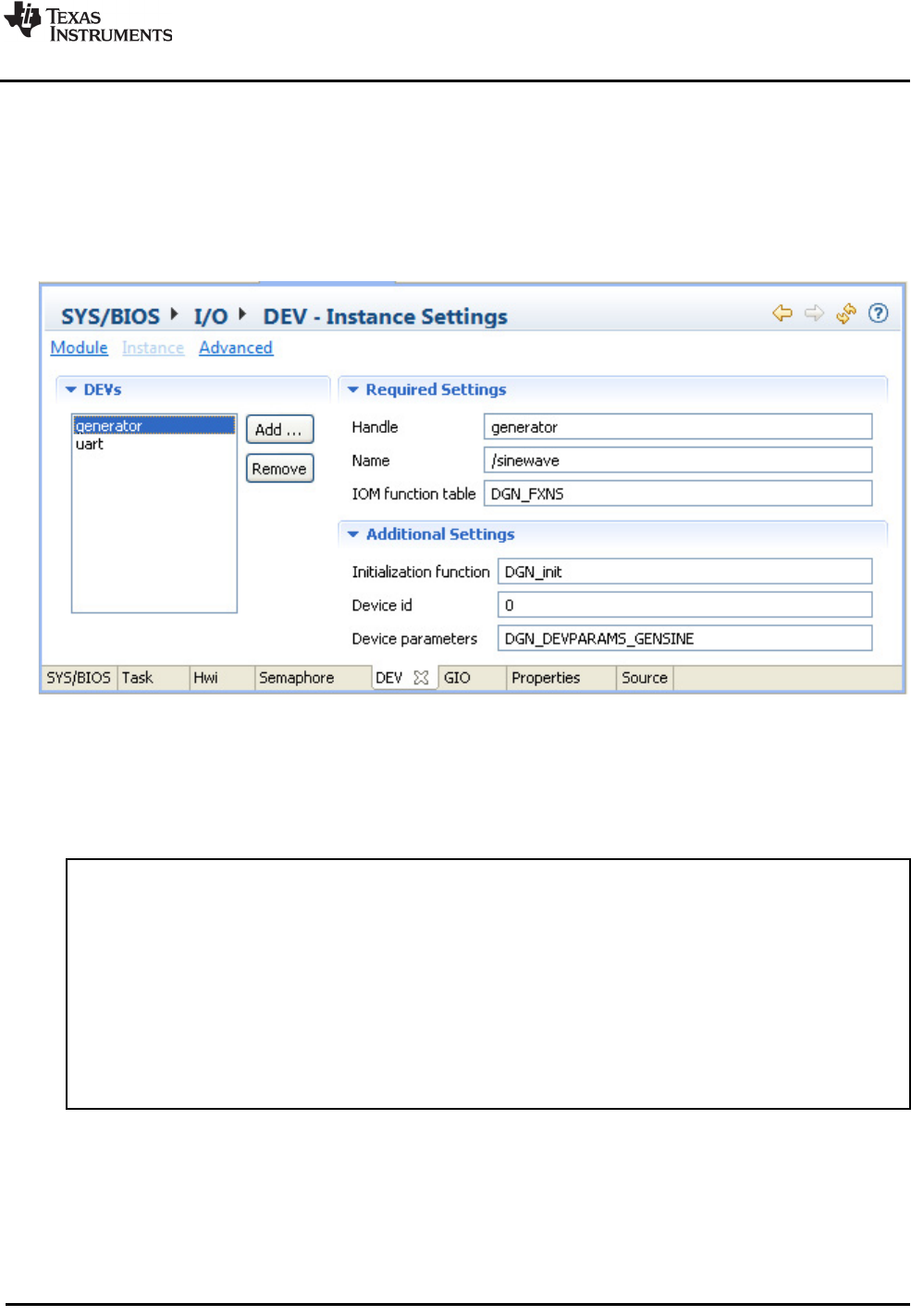Expand the arrow after I/O breadcrumb

click(242, 314)
